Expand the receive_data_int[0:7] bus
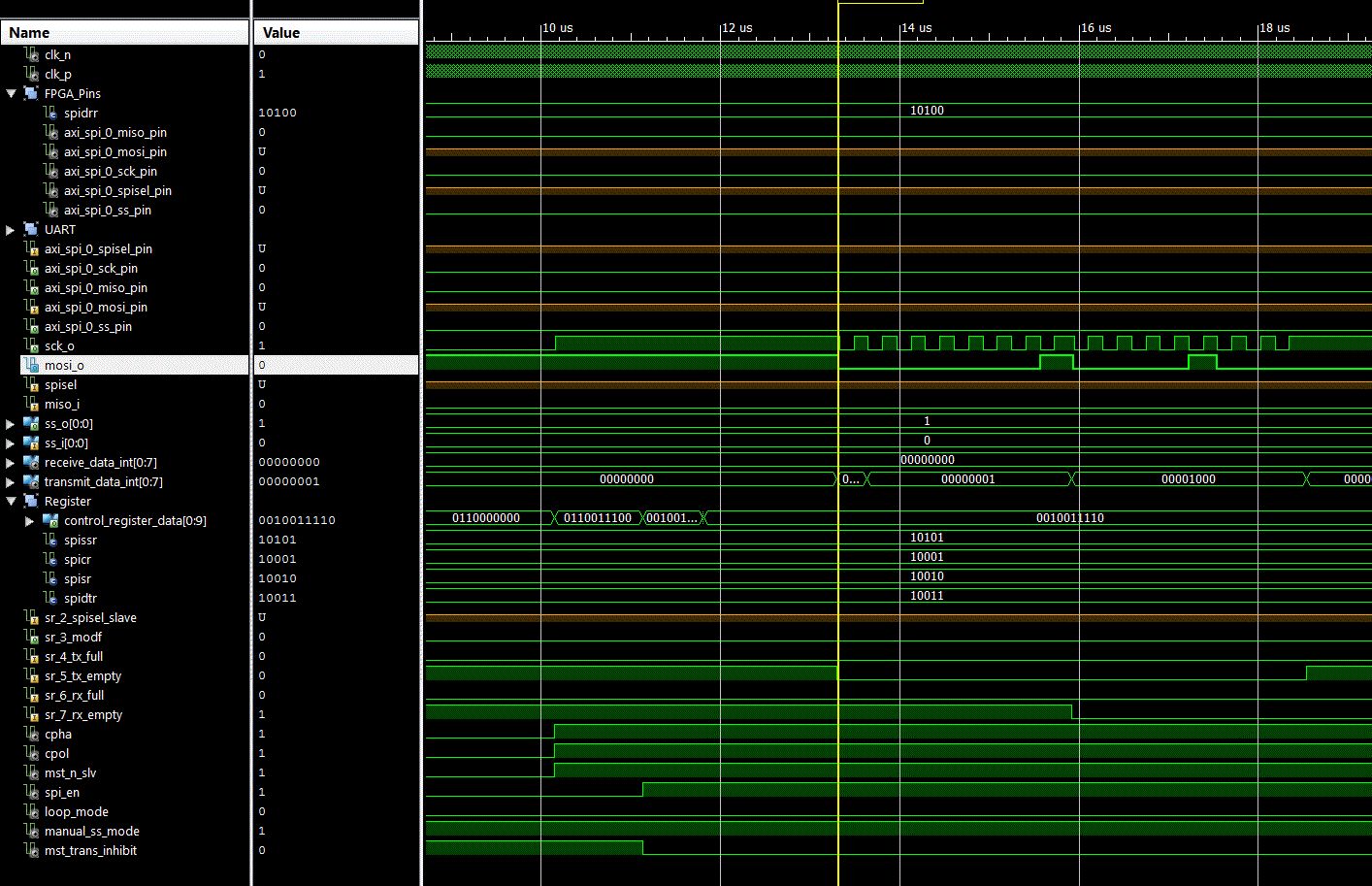This screenshot has width=1372, height=886. 11,463
